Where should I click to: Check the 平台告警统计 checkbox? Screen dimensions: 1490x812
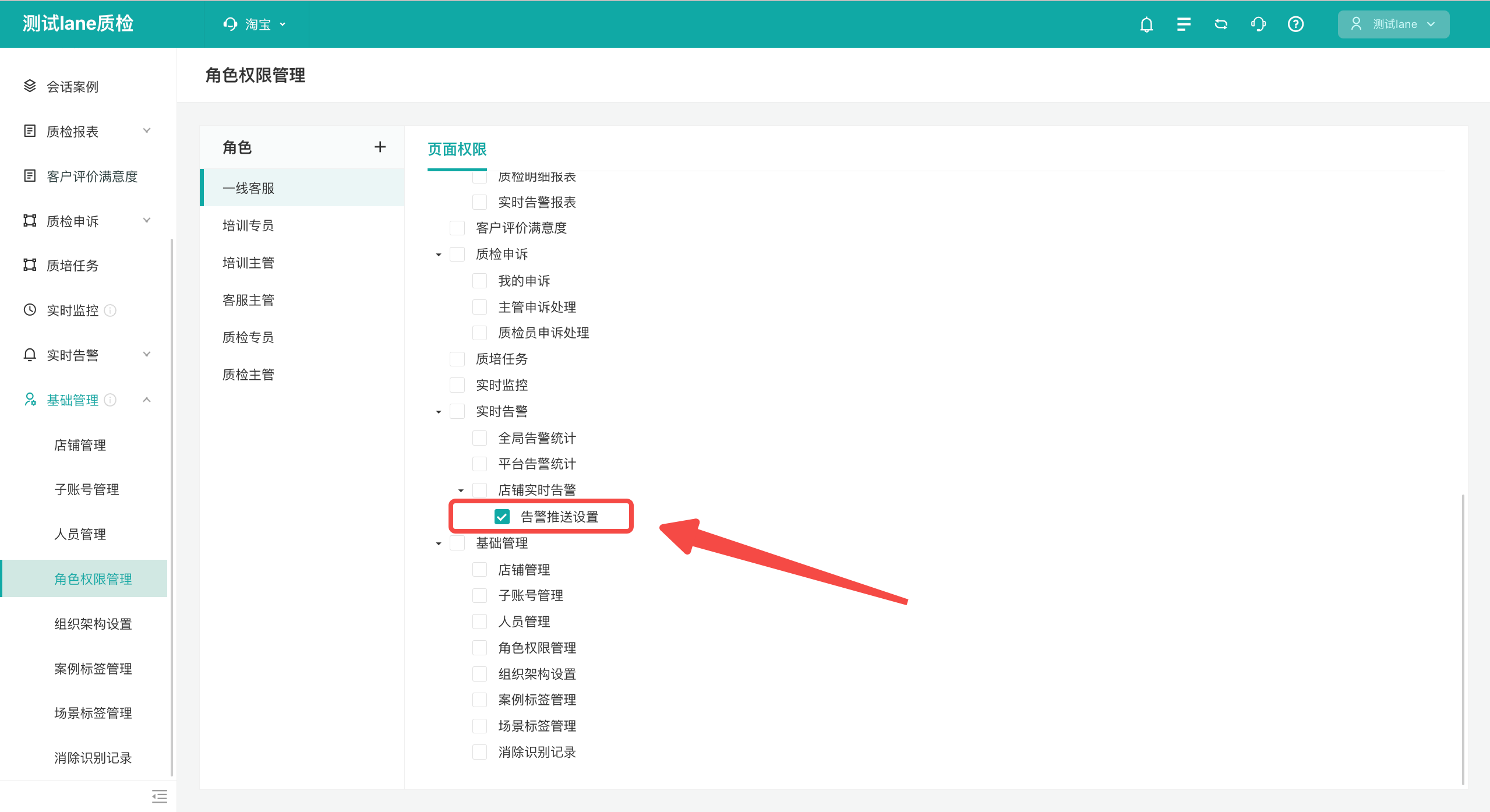pos(479,464)
